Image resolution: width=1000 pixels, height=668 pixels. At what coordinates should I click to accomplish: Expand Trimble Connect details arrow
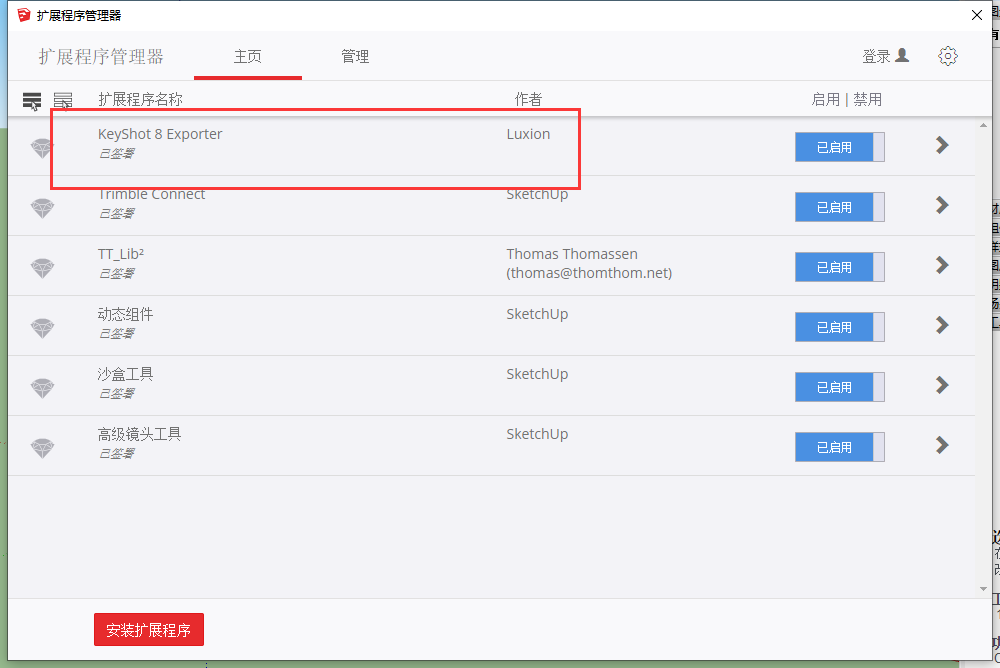(x=942, y=205)
